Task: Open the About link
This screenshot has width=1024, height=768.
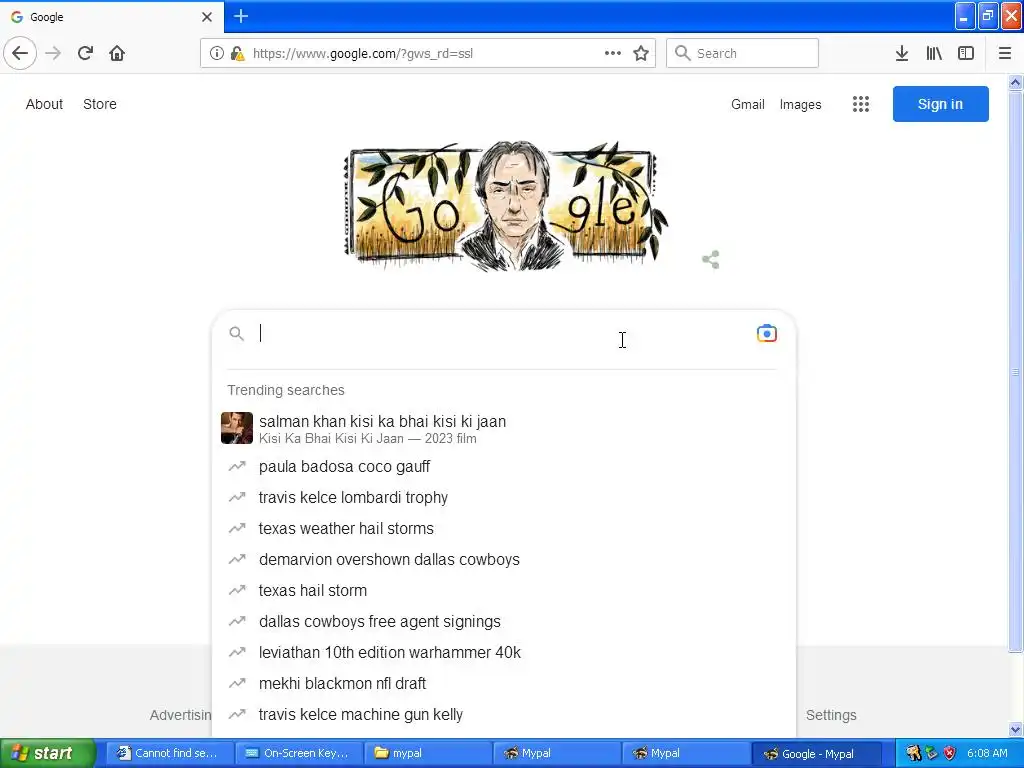Action: point(44,104)
